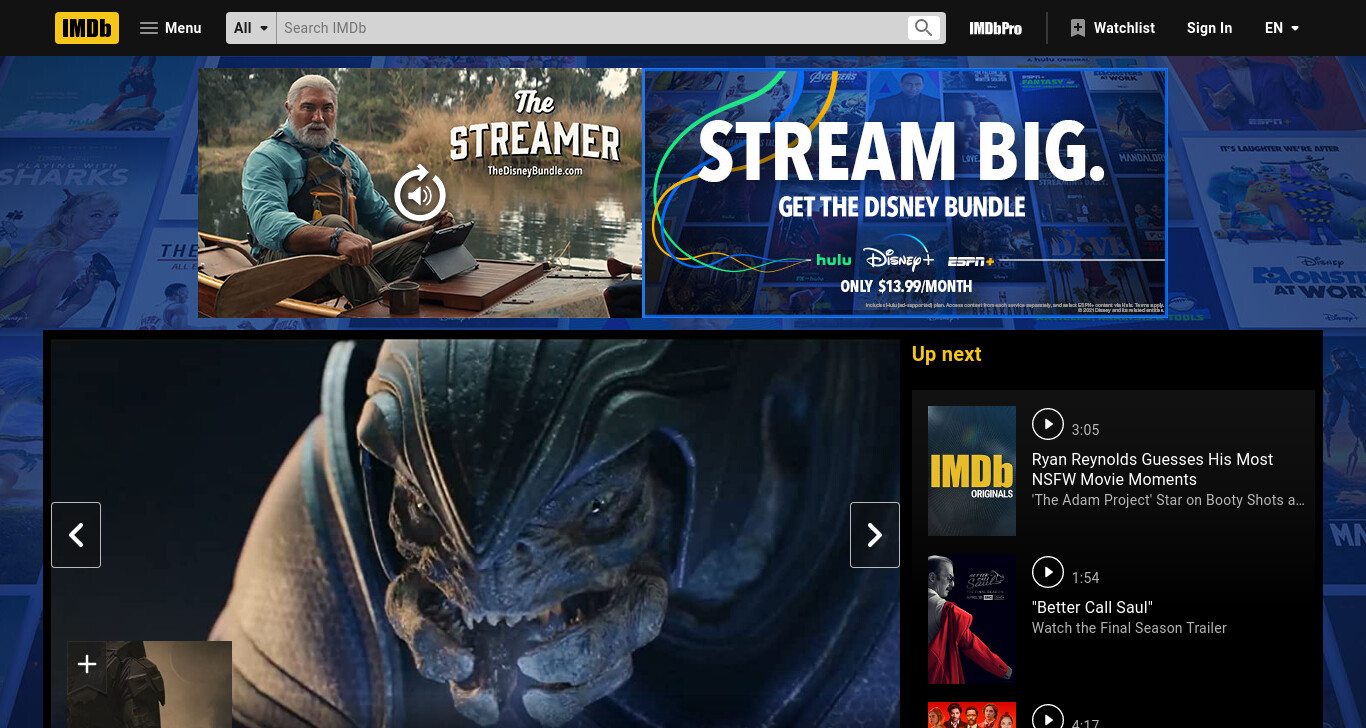Click the Sign In link
This screenshot has width=1366, height=728.
point(1209,28)
